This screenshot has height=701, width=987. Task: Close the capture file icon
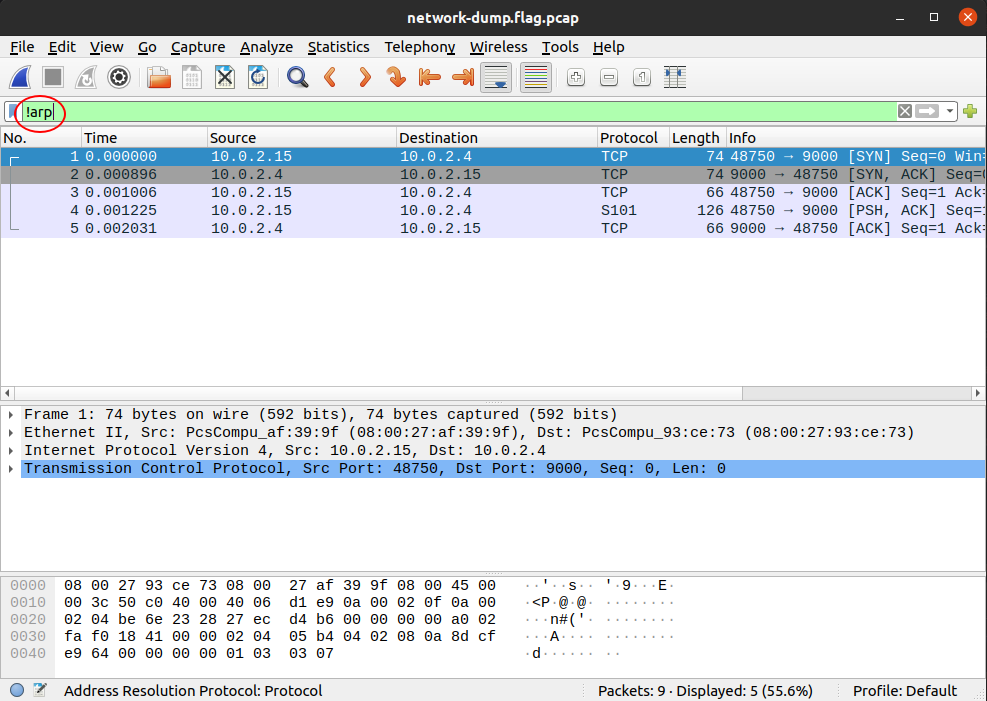tap(225, 77)
